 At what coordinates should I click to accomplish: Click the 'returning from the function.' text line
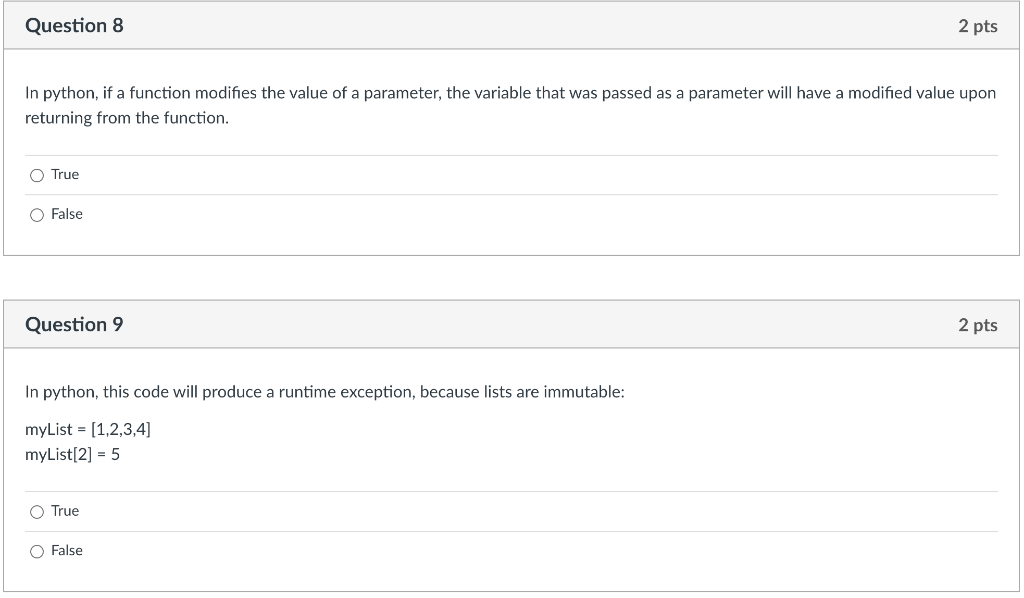click(127, 118)
